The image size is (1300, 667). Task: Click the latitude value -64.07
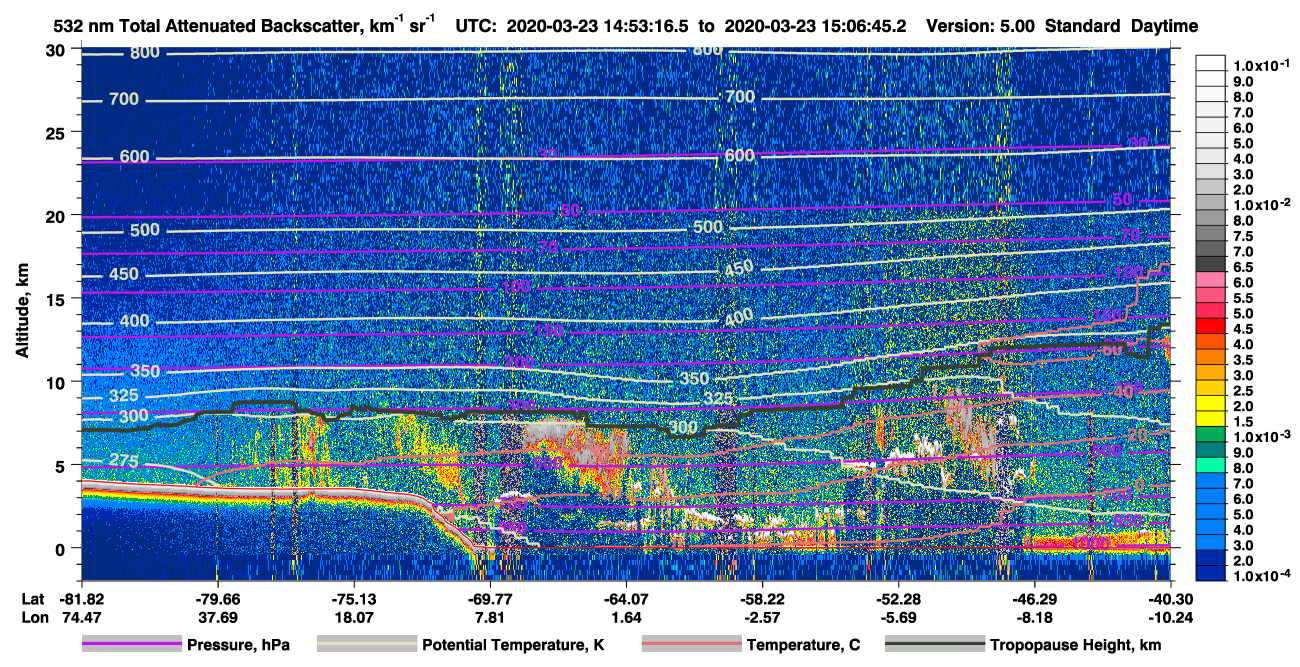coord(625,598)
